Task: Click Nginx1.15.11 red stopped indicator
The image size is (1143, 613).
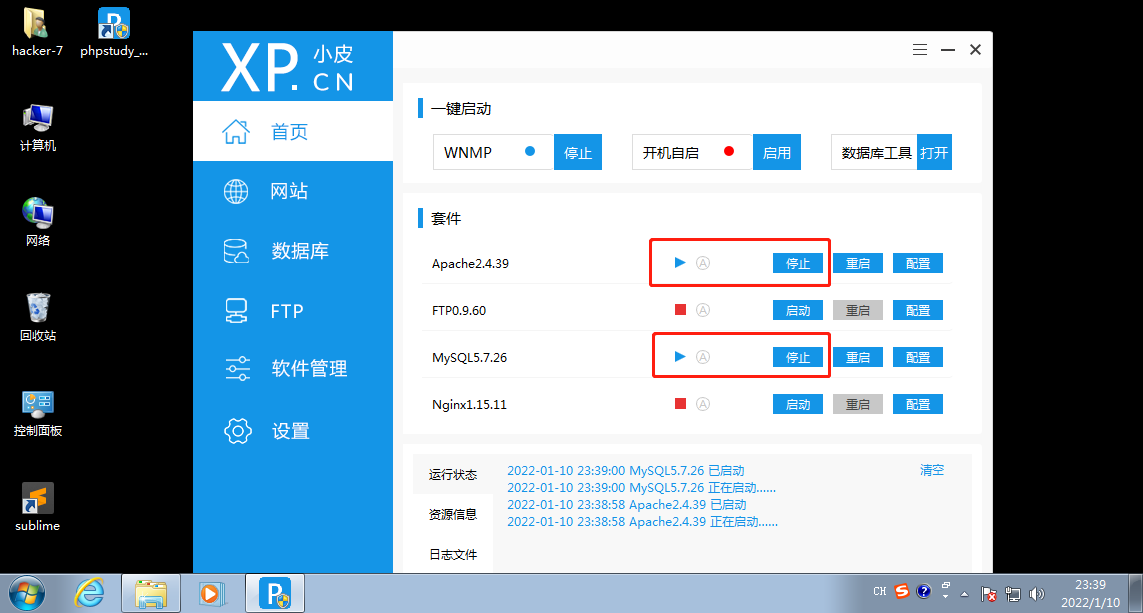Action: point(680,404)
